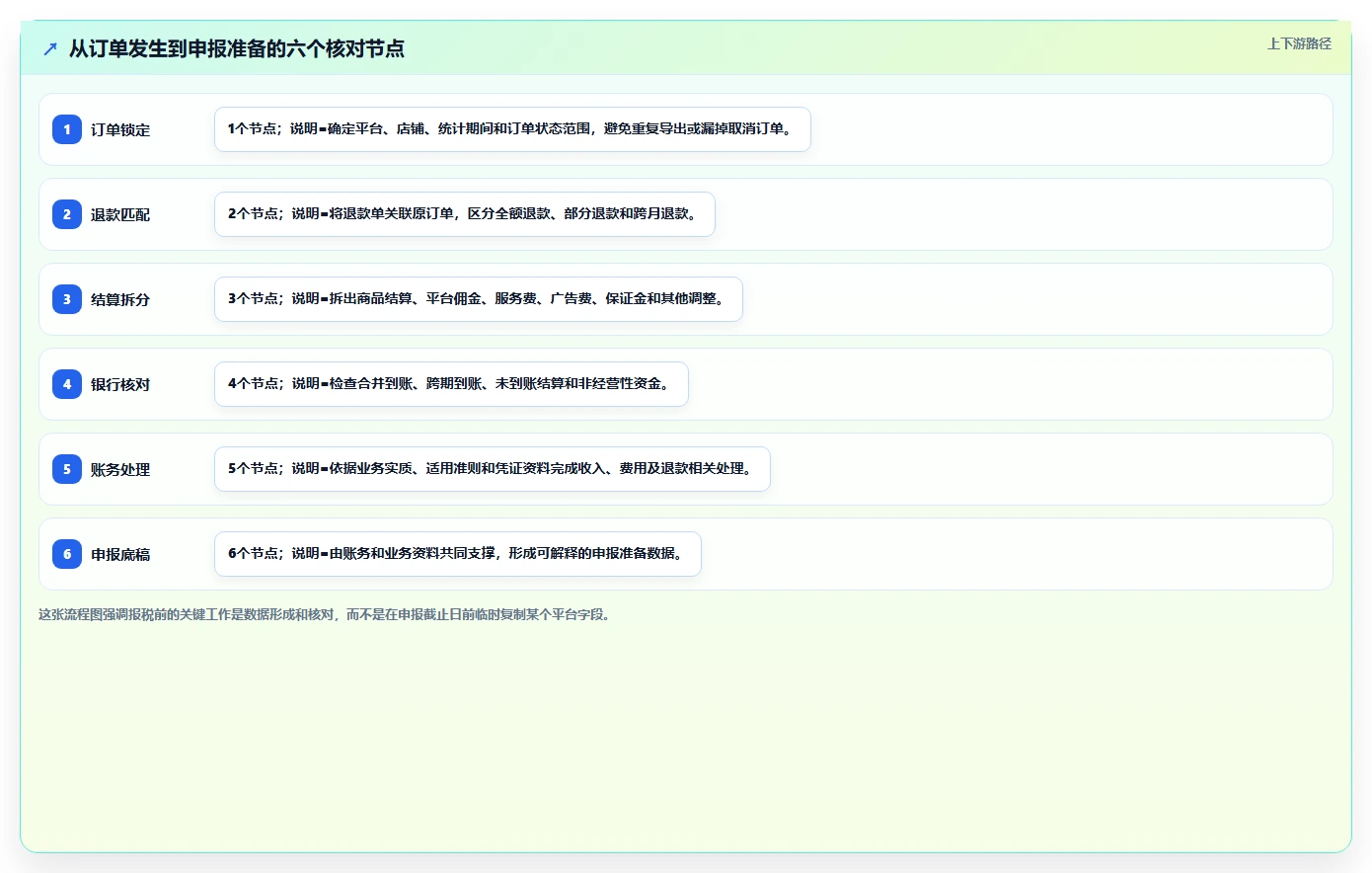The image size is (1372, 873).
Task: Select the 申报底稿 step label
Action: pyautogui.click(x=120, y=555)
